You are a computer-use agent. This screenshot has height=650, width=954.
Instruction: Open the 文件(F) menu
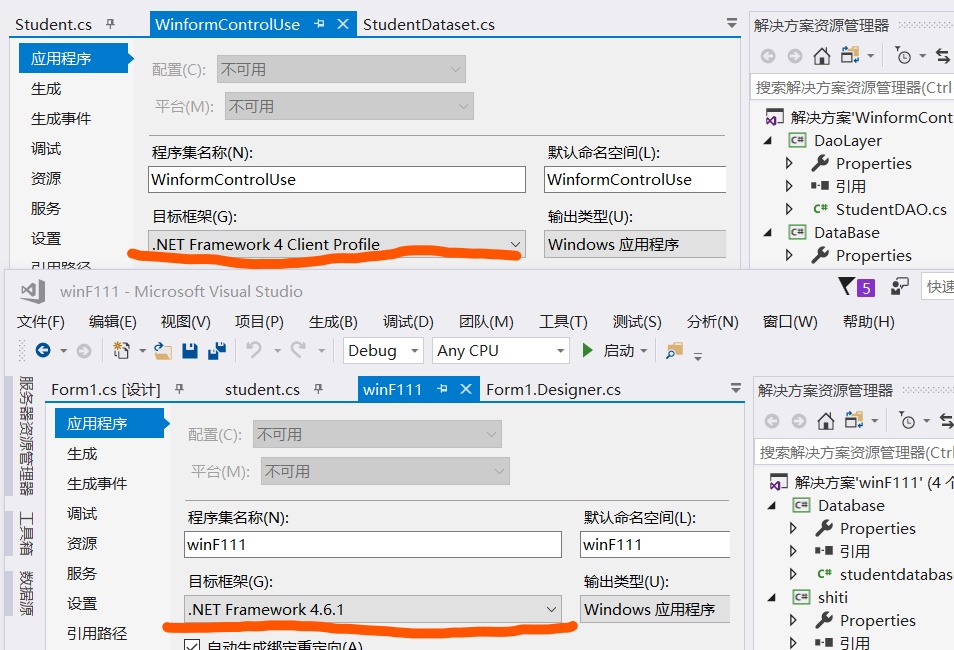tap(41, 321)
